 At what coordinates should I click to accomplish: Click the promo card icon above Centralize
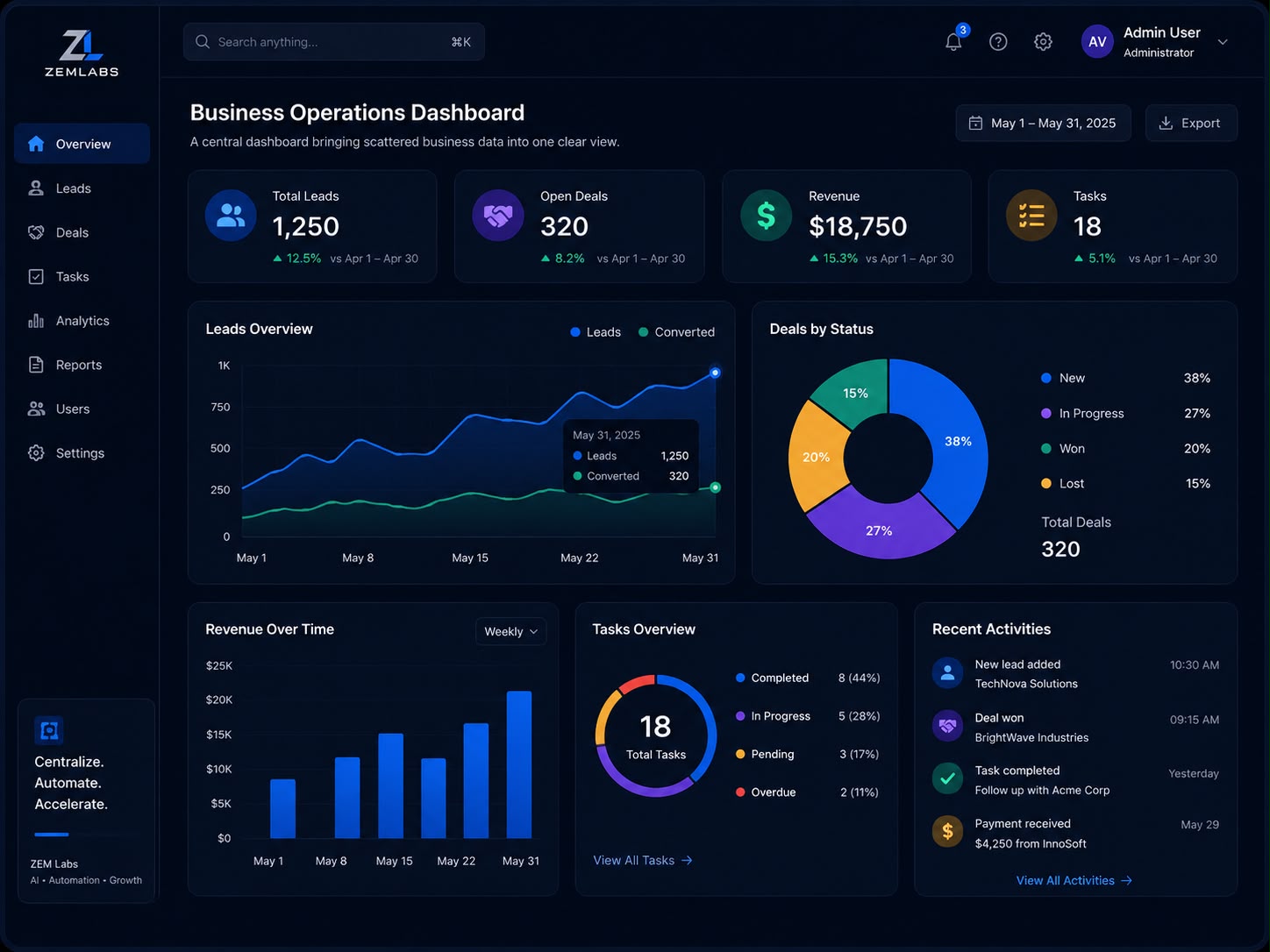click(x=49, y=730)
